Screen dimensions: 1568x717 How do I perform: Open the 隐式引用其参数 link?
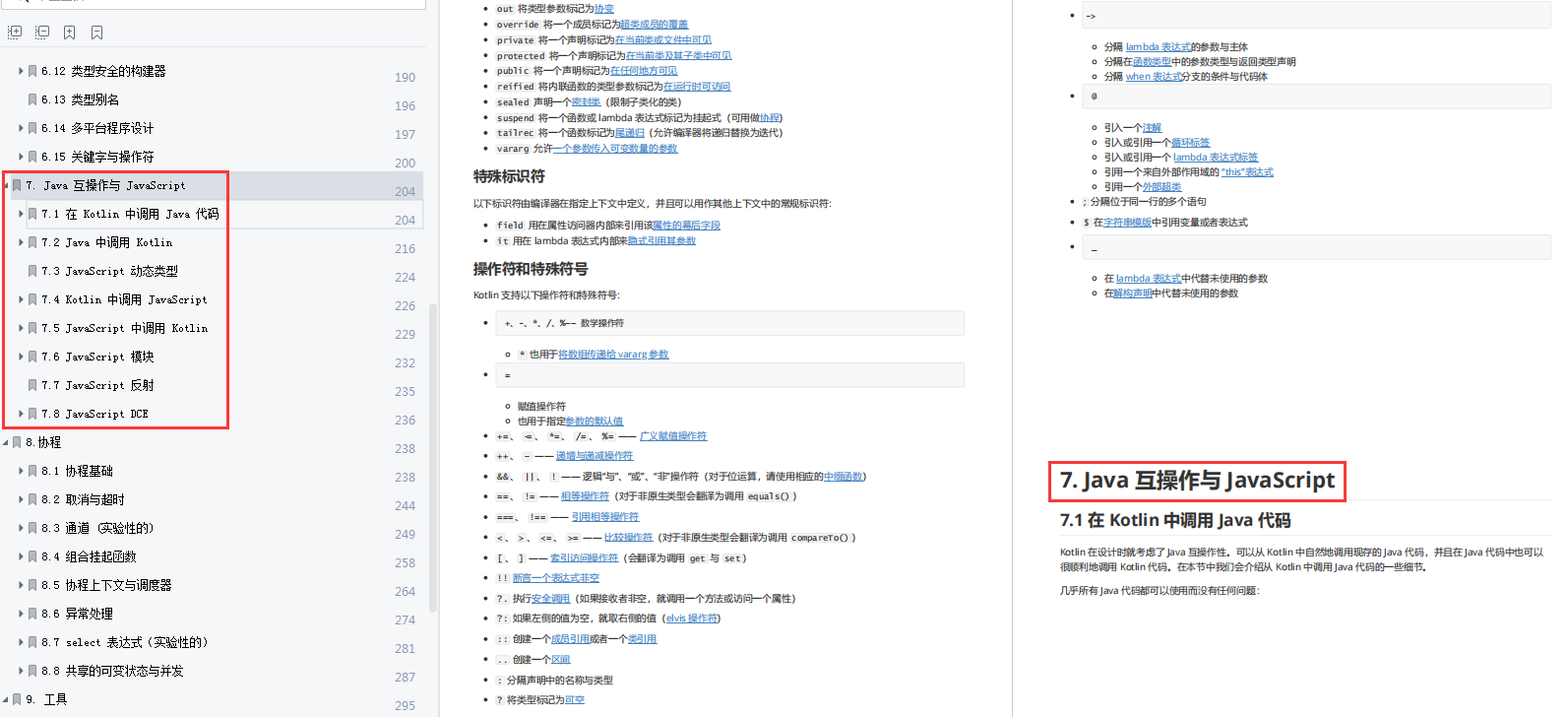[661, 241]
